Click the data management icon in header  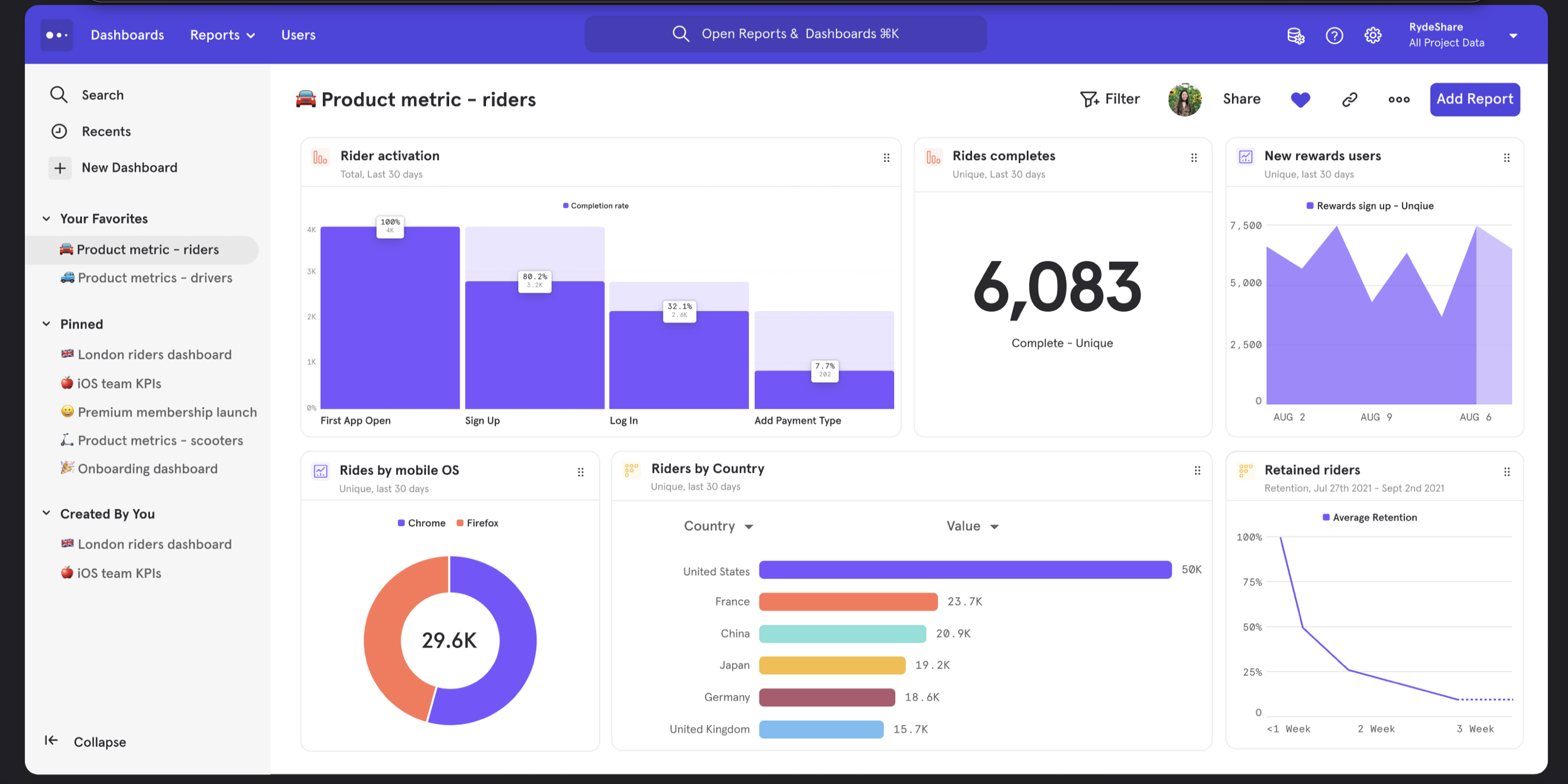click(1296, 35)
